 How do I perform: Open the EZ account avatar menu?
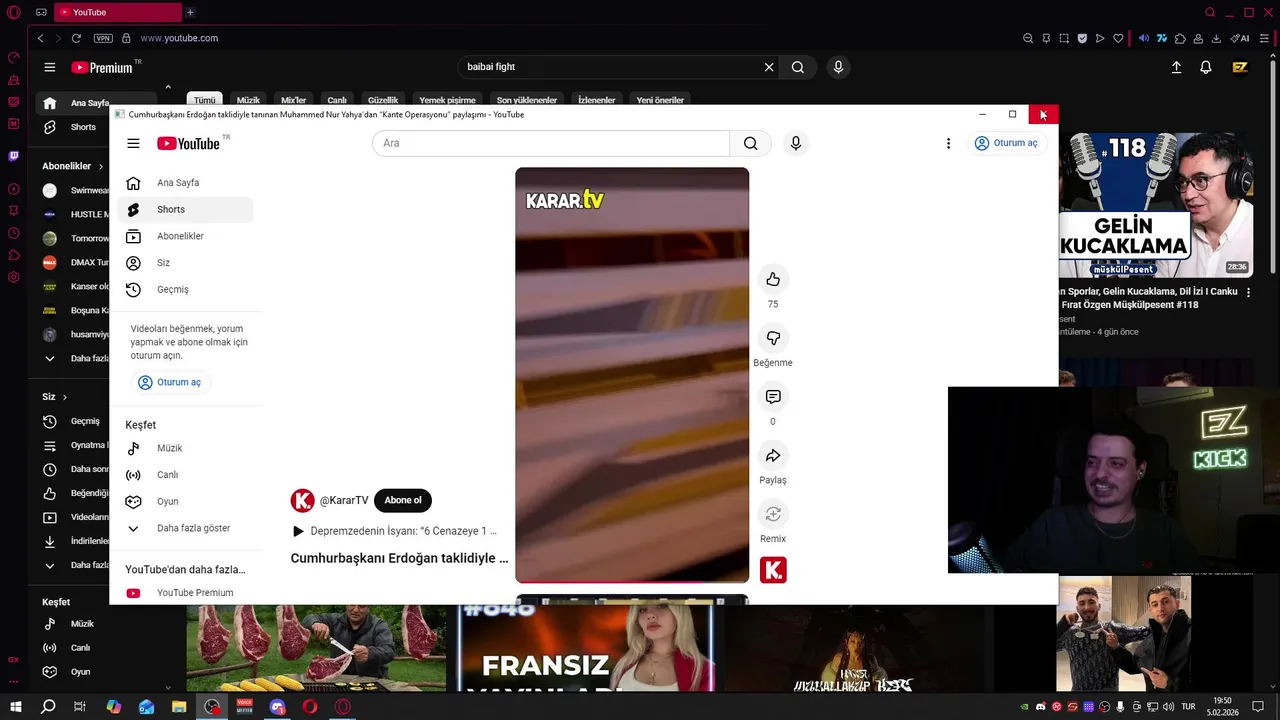1240,67
